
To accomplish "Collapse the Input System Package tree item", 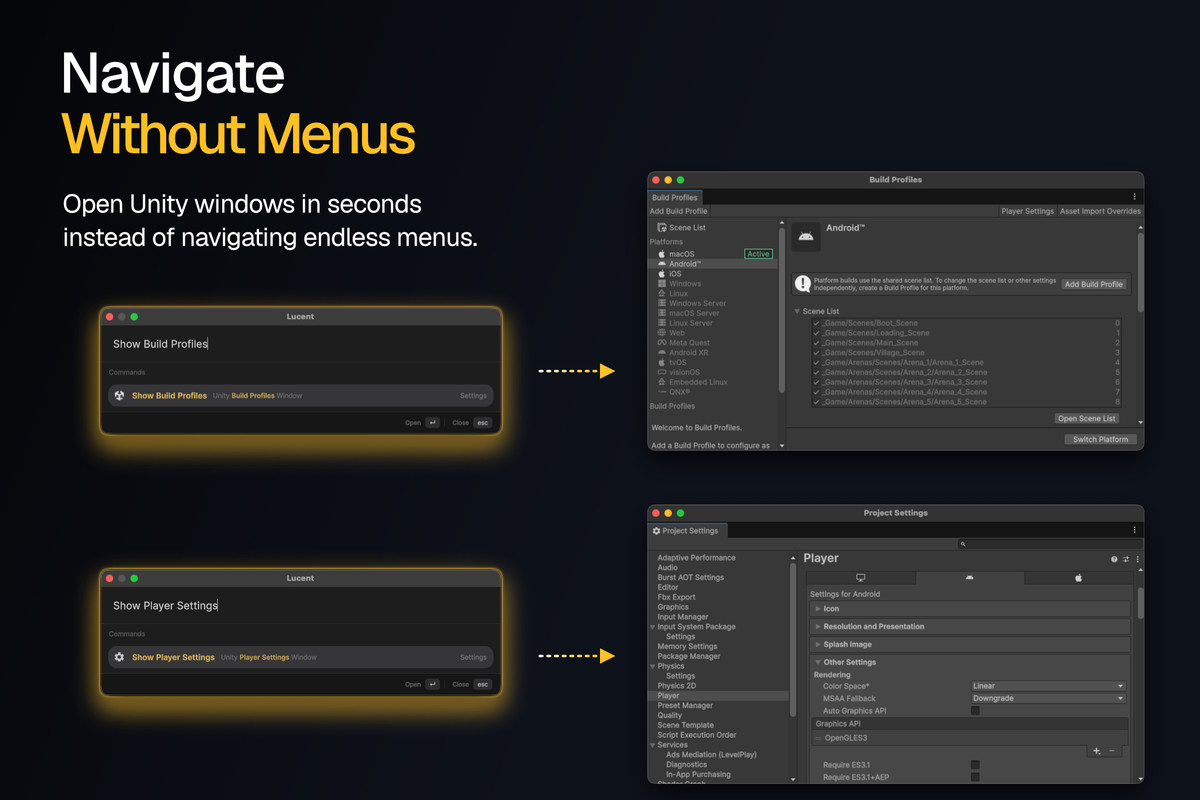I will [x=653, y=627].
